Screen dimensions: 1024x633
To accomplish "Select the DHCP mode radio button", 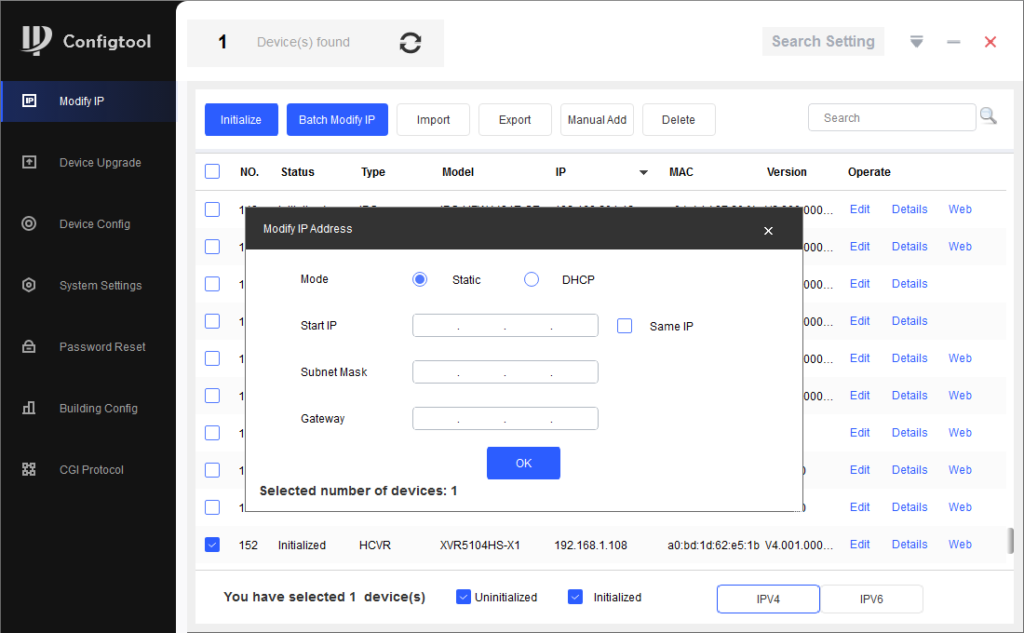I will click(532, 280).
